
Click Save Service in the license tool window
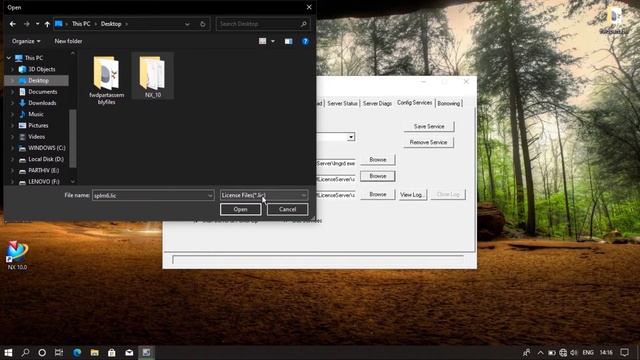(x=429, y=127)
